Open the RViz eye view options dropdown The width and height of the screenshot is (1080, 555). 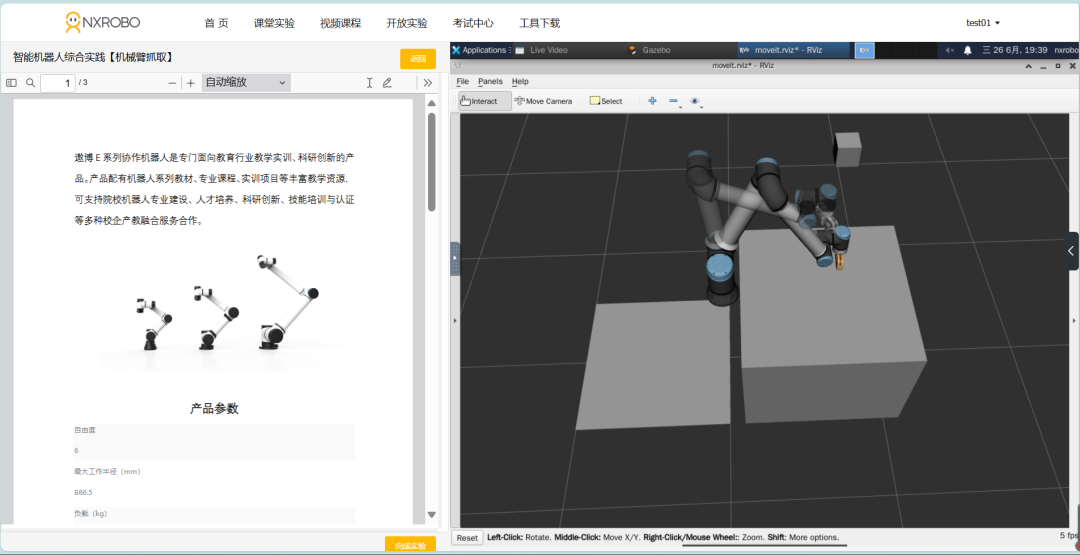[696, 101]
